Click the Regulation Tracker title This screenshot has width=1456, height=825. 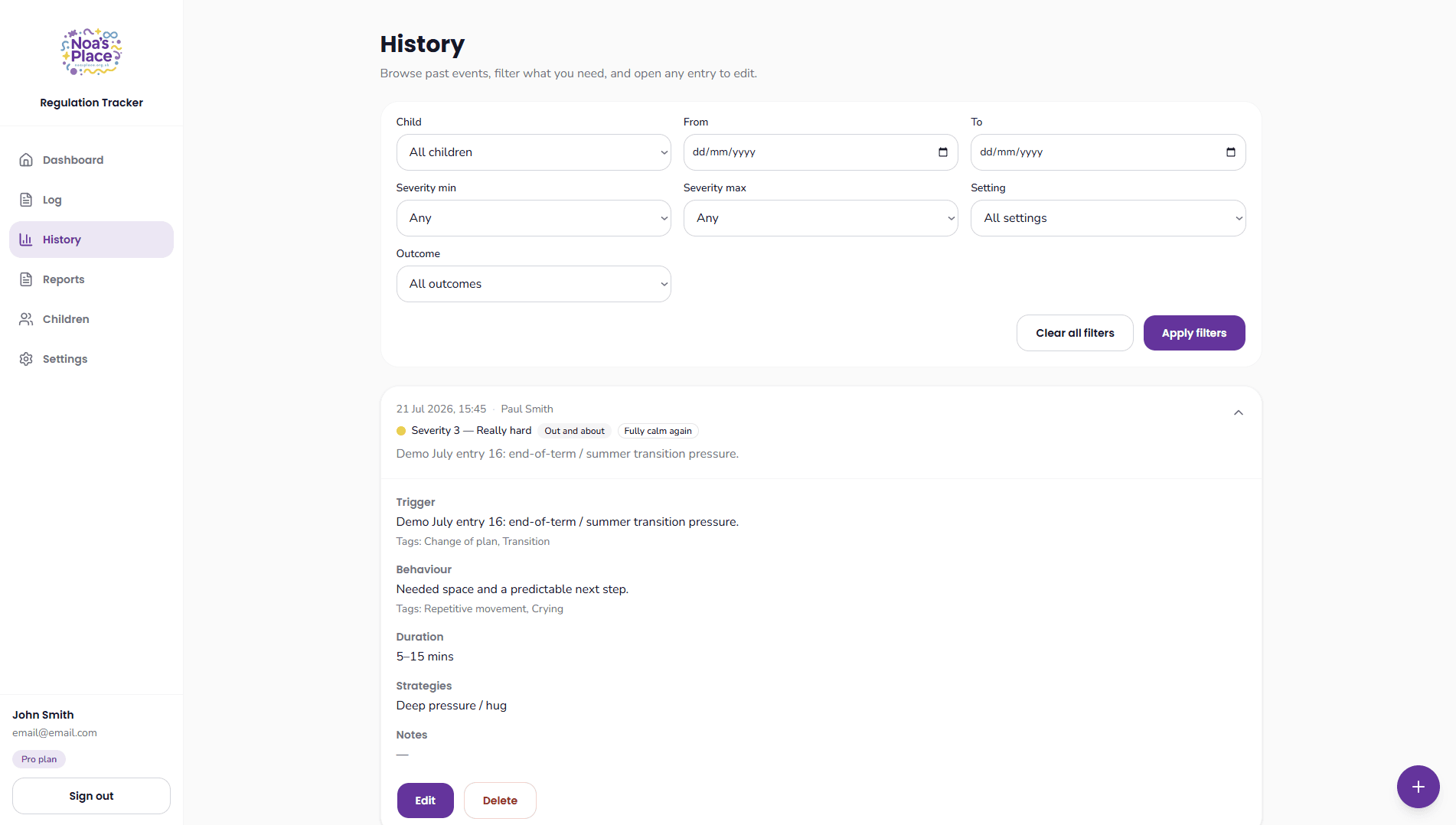tap(91, 103)
